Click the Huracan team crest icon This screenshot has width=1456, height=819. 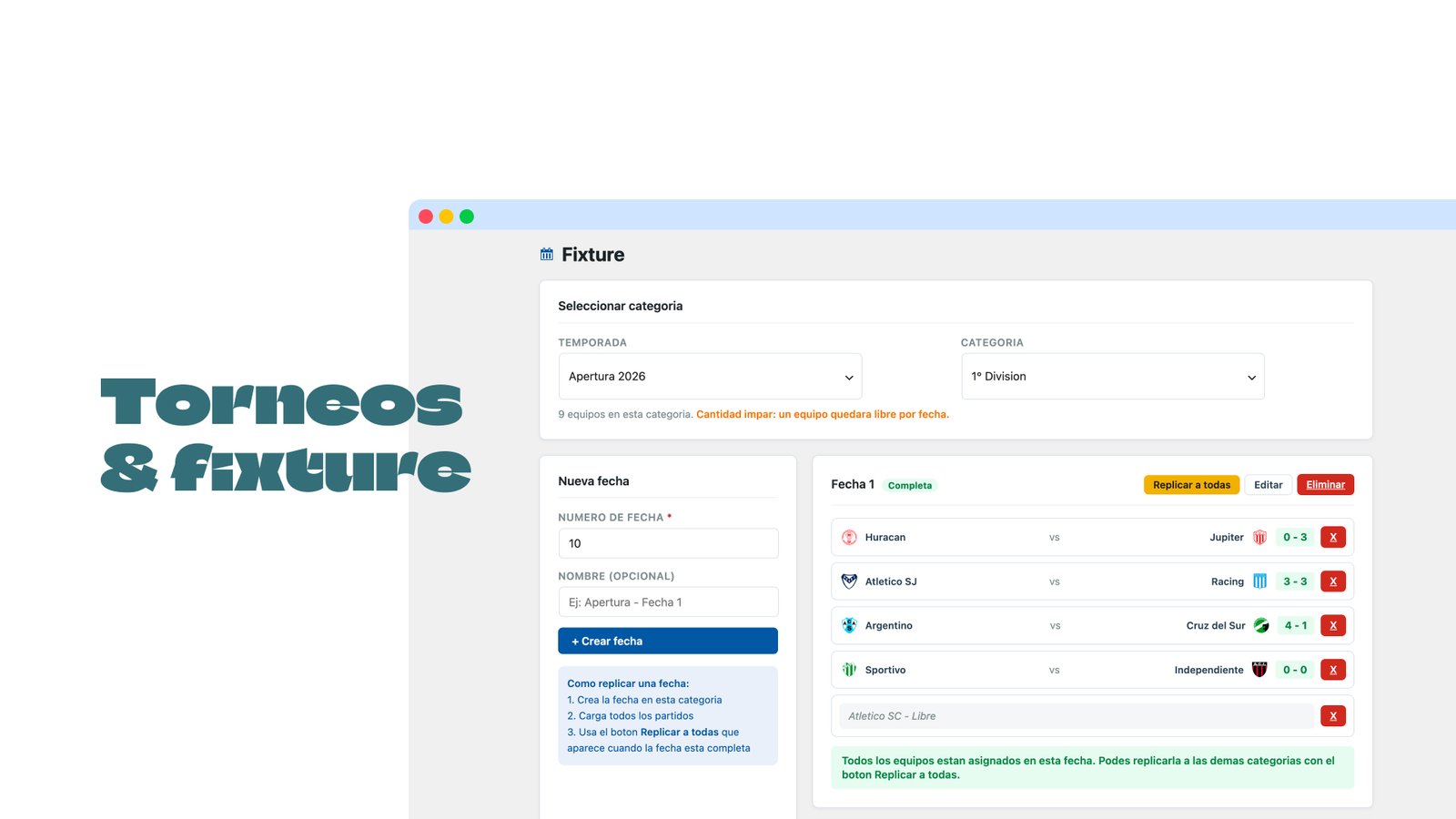849,537
